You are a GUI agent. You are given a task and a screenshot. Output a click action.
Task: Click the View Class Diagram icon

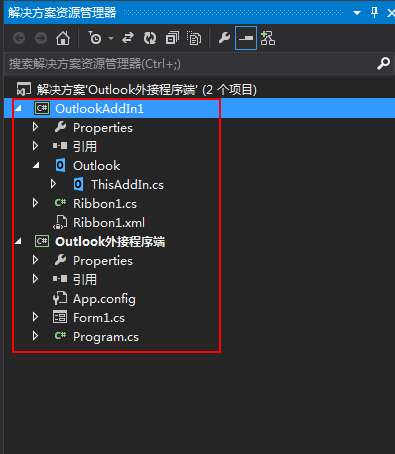[x=268, y=38]
